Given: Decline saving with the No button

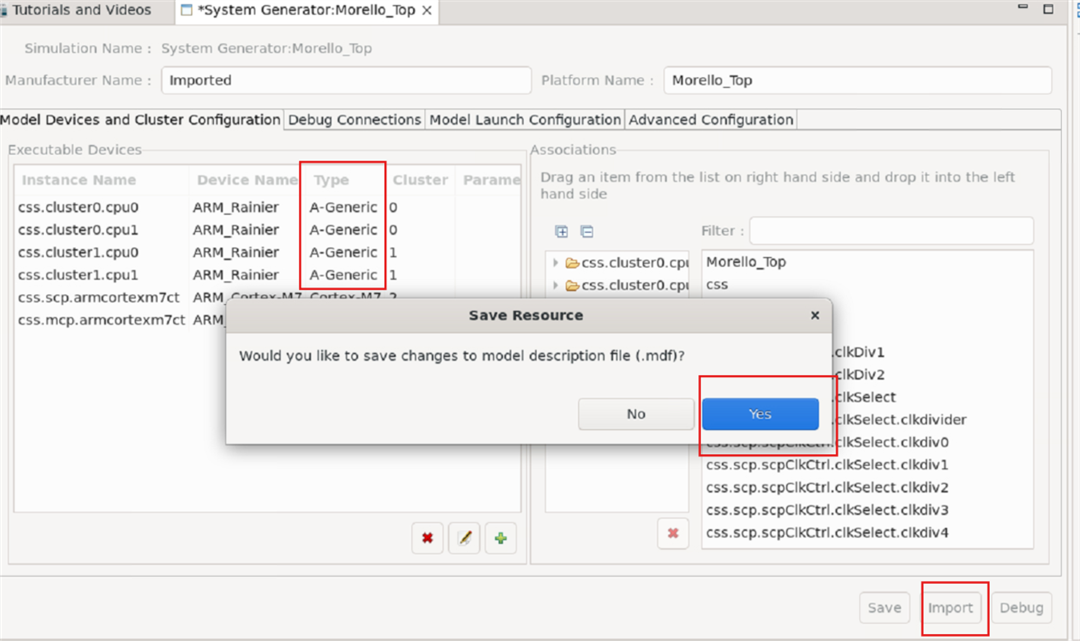Looking at the screenshot, I should [x=636, y=414].
